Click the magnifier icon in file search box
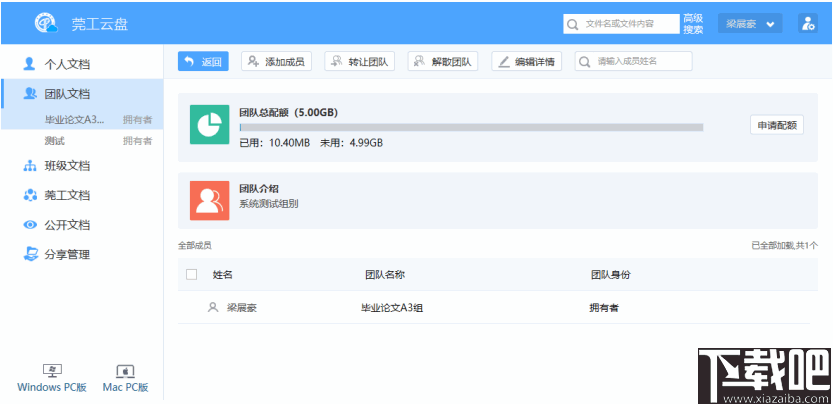Image resolution: width=833 pixels, height=404 pixels. 572,24
